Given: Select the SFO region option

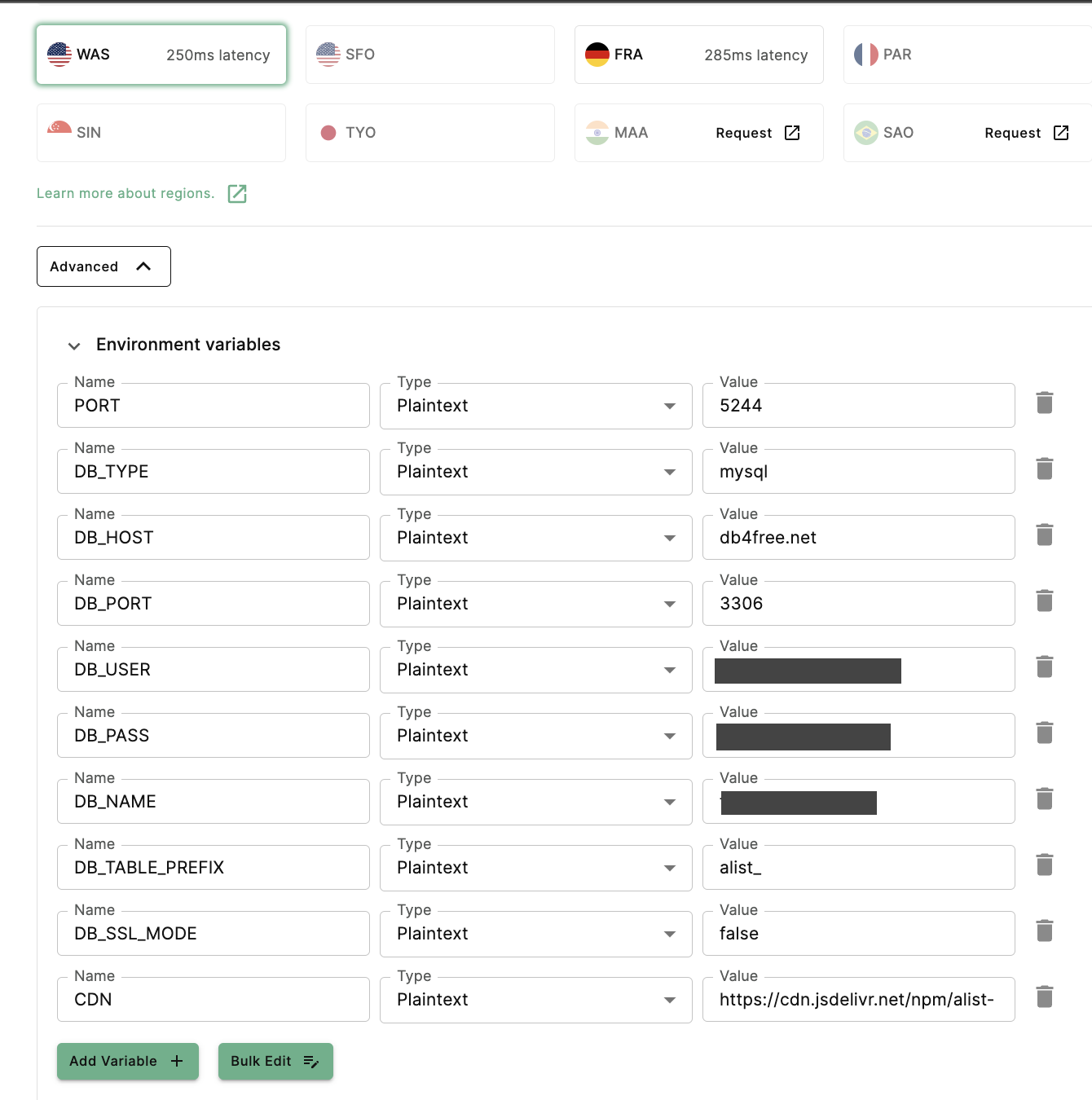Looking at the screenshot, I should 429,55.
